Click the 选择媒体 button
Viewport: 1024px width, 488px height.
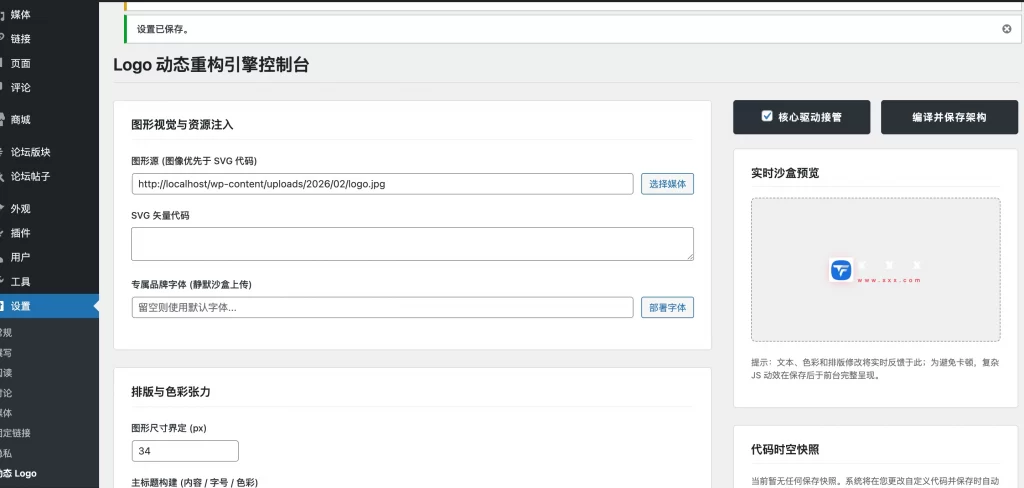pos(667,184)
